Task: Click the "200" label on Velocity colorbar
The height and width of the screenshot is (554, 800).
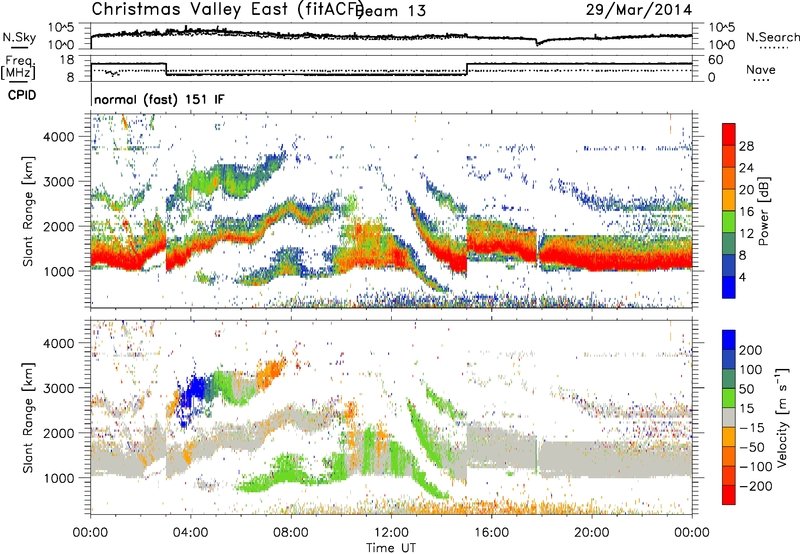Action: click(x=751, y=350)
